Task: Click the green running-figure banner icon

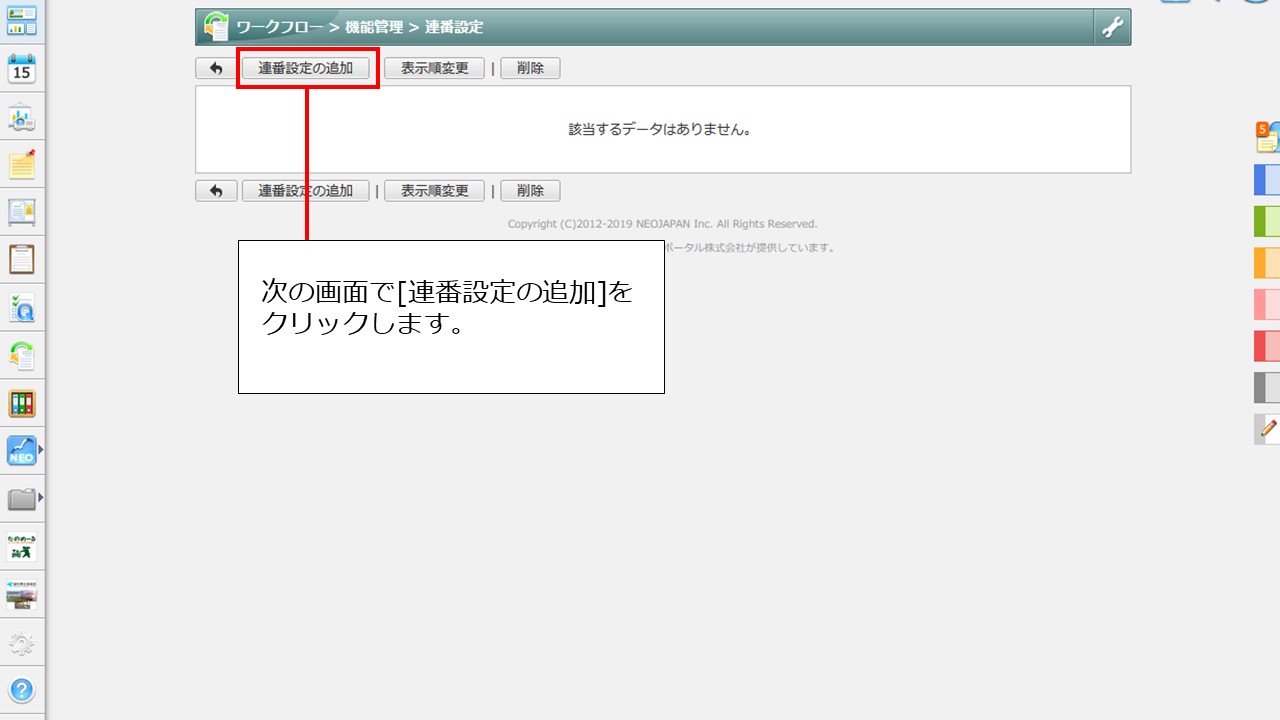Action: pos(22,547)
